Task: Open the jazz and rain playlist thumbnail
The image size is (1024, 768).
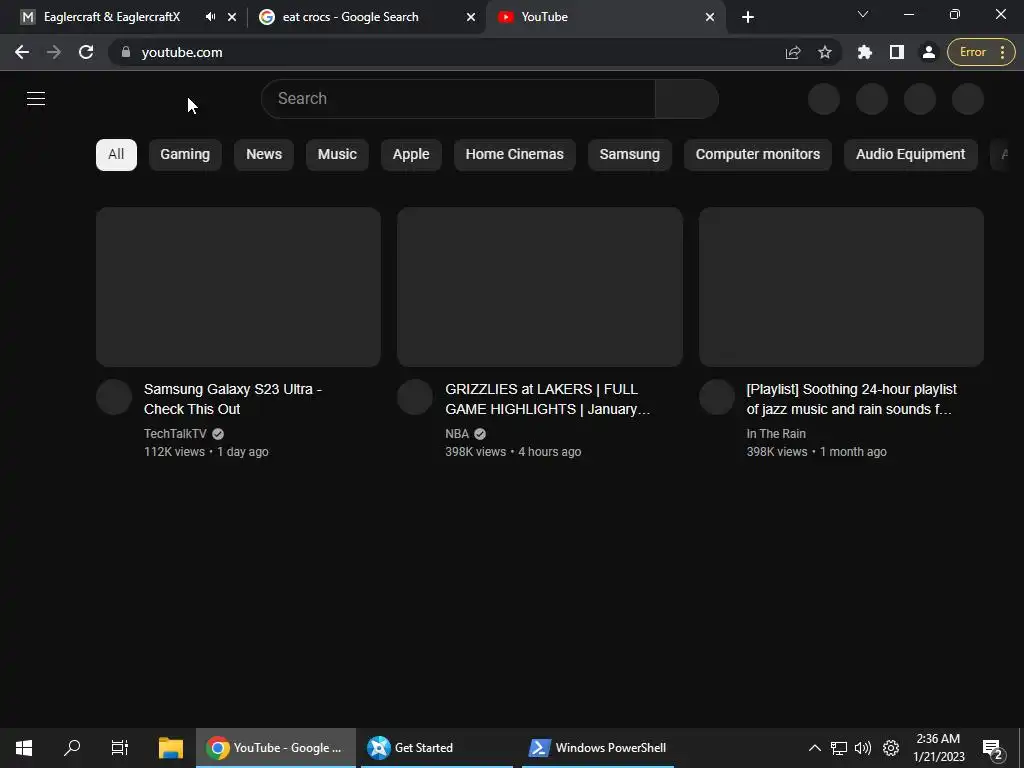Action: point(841,287)
